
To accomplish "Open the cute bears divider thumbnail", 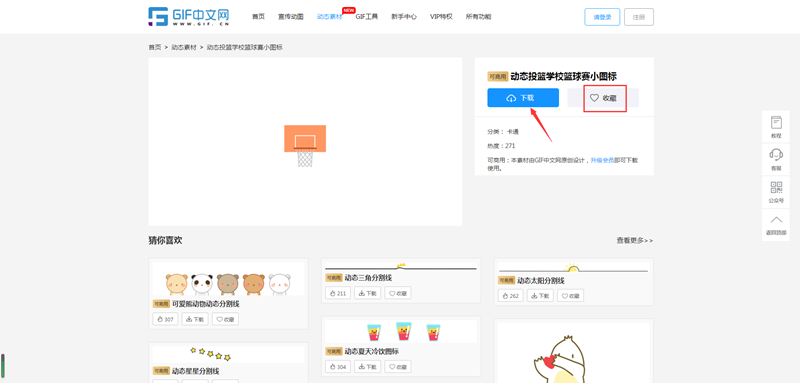I will point(229,279).
